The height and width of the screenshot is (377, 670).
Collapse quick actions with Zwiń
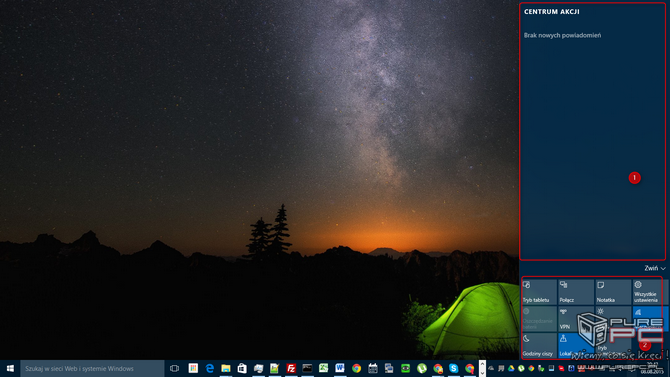(655, 268)
